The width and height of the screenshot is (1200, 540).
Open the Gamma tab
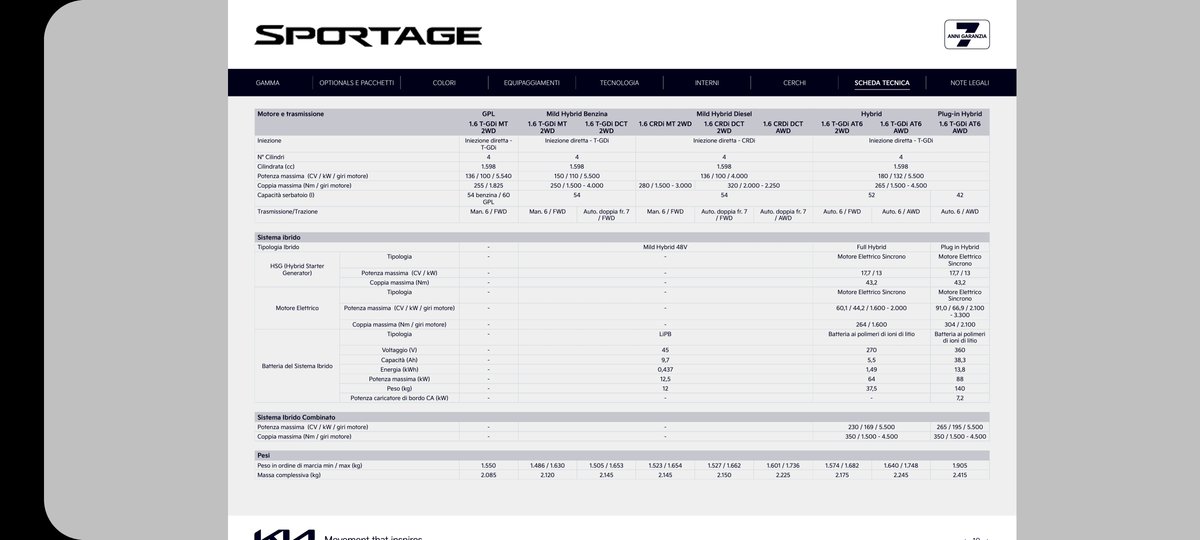[268, 83]
